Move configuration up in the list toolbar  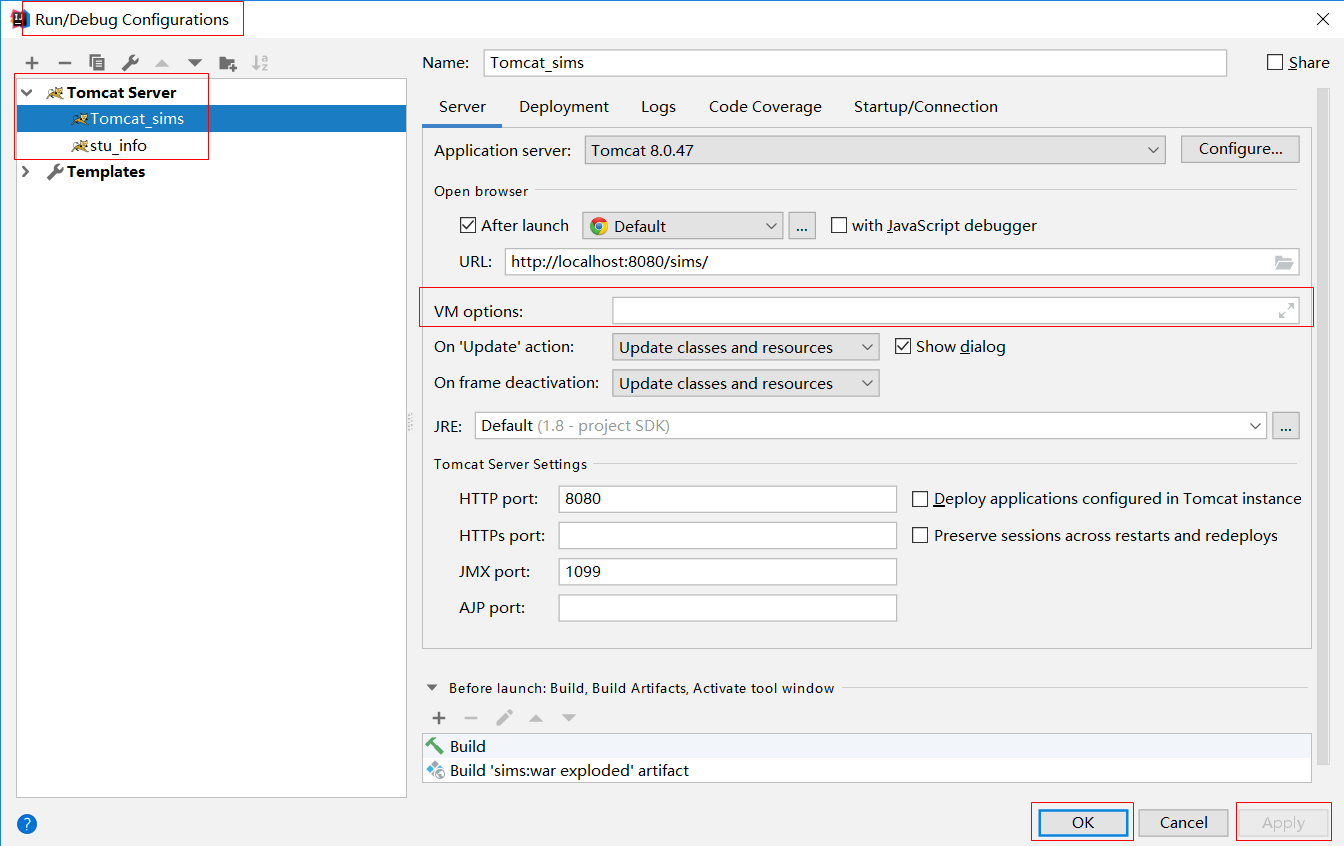coord(162,63)
